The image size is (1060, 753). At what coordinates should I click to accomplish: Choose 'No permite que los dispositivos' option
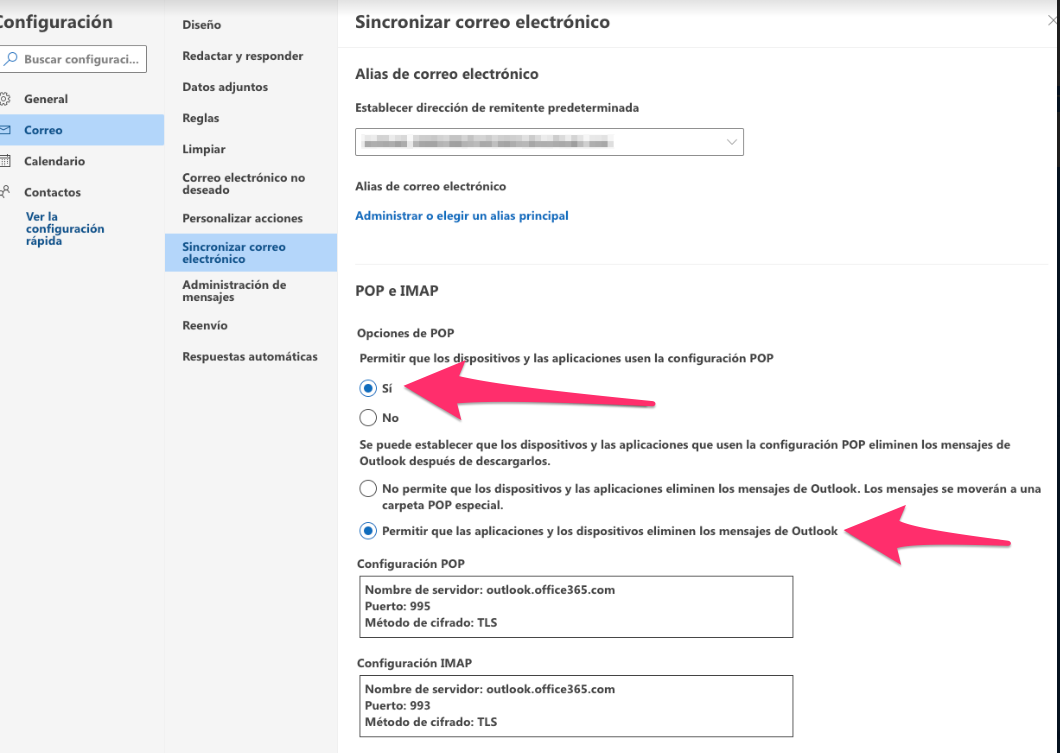pyautogui.click(x=368, y=489)
